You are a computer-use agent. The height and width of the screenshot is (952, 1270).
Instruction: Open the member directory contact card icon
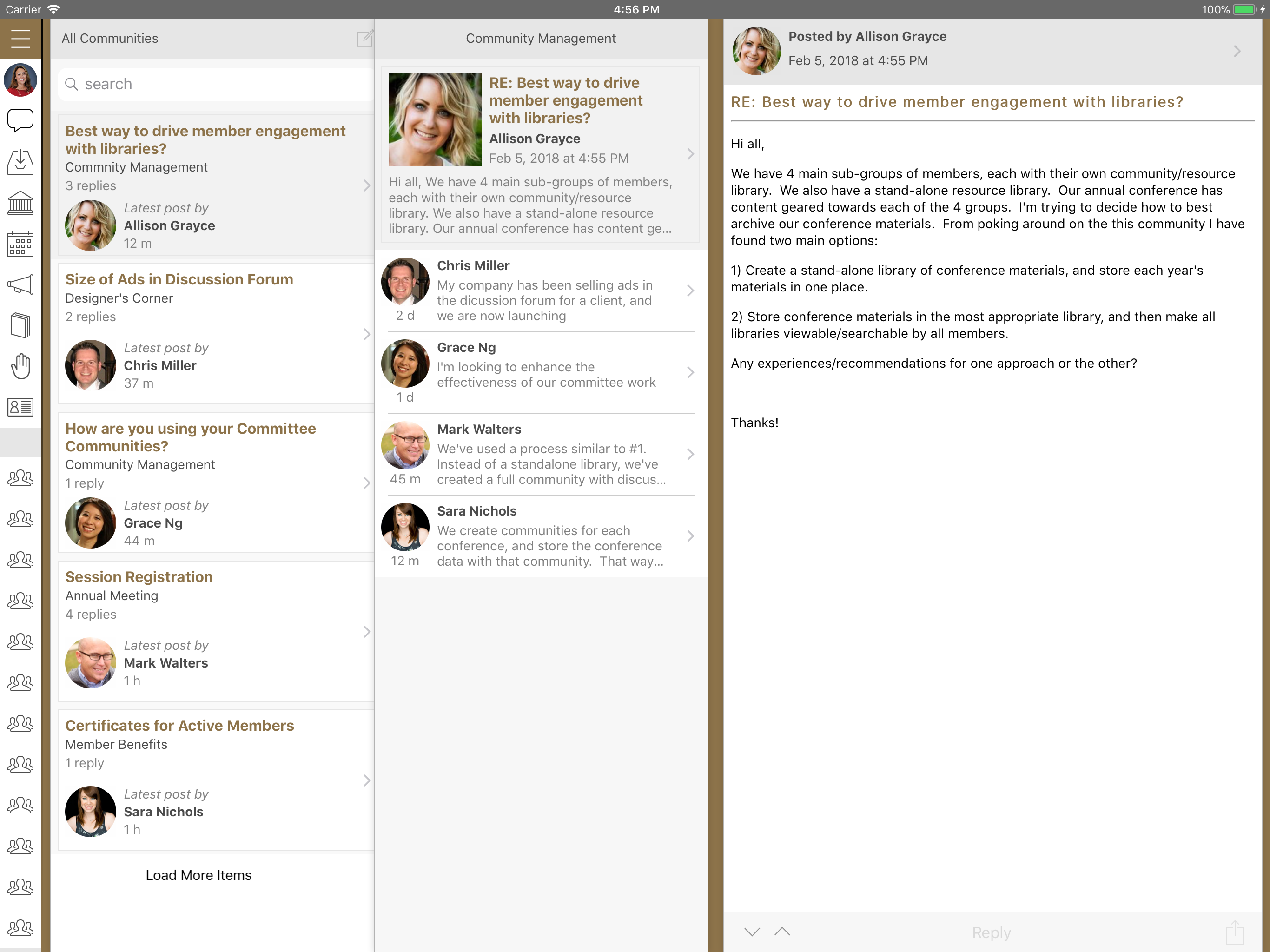[x=20, y=407]
